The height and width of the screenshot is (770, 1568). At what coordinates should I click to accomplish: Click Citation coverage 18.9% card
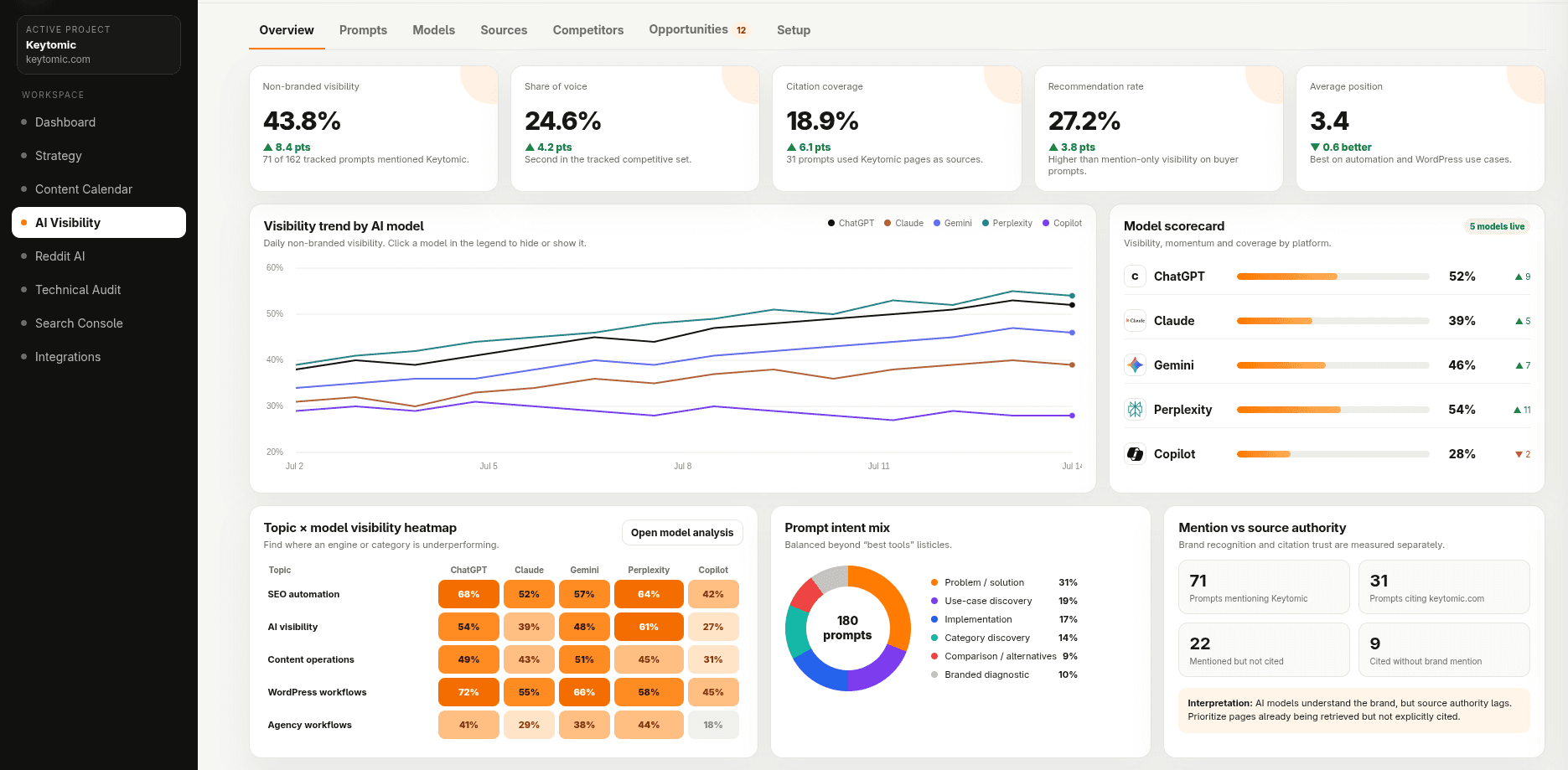897,128
